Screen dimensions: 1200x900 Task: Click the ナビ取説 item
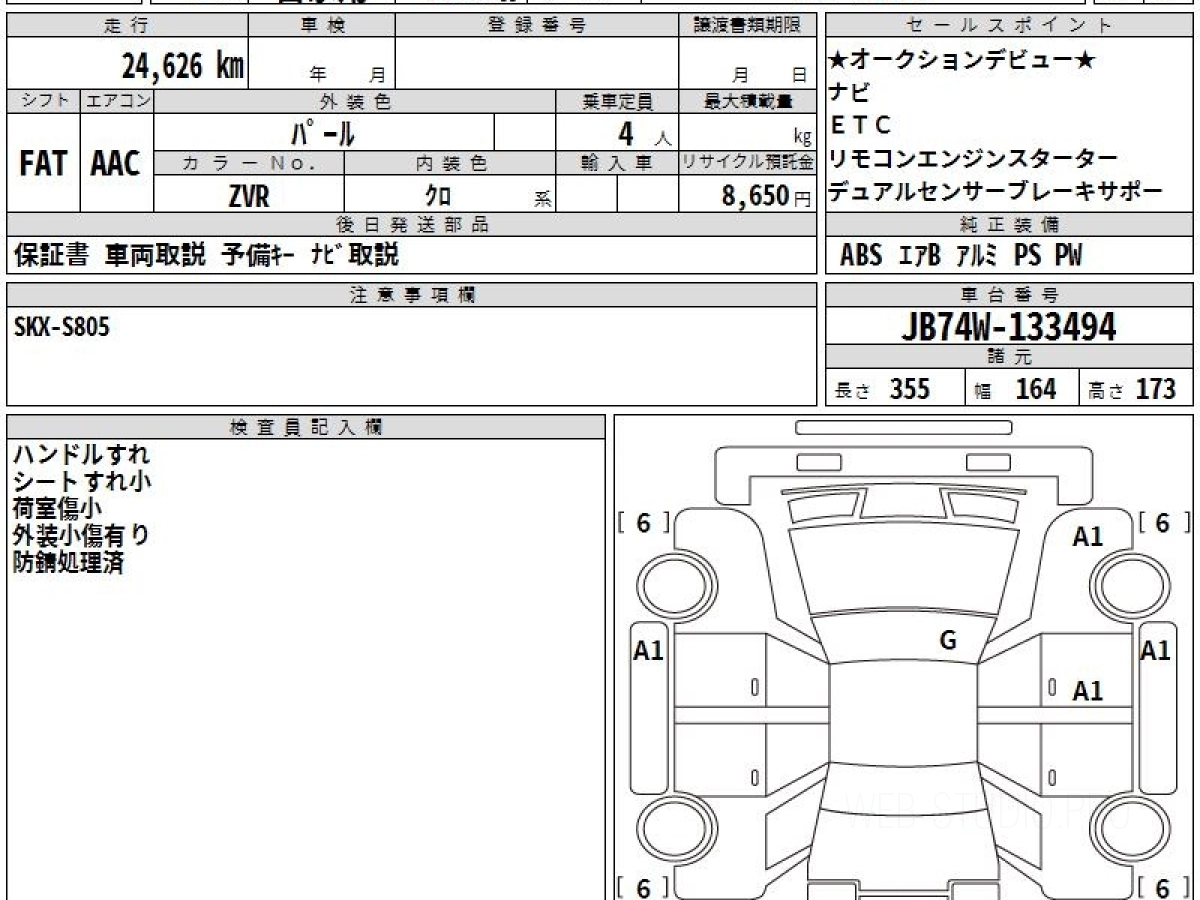[354, 256]
